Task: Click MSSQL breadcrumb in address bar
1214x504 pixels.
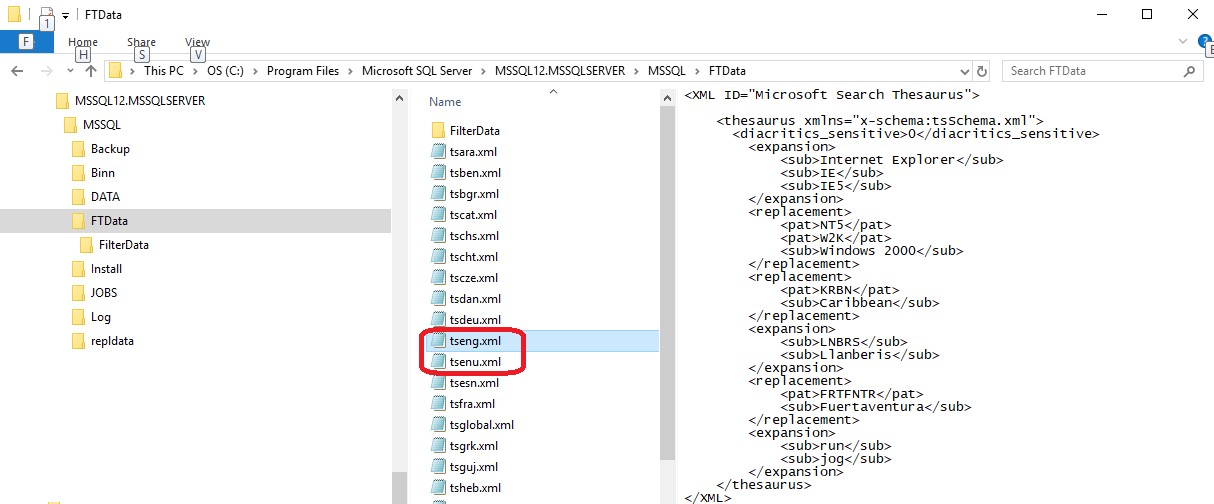Action: pyautogui.click(x=667, y=71)
